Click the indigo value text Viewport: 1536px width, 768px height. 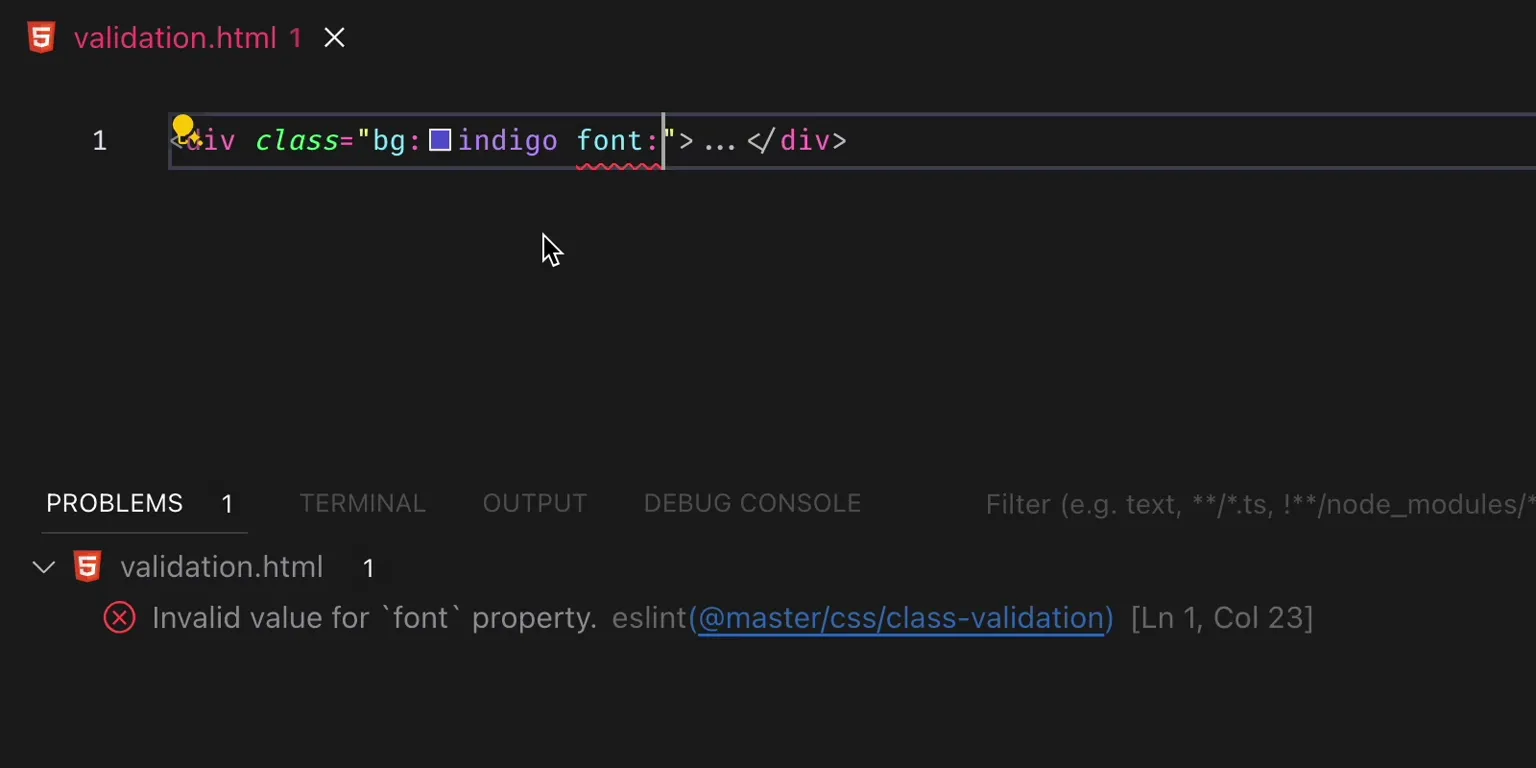click(x=508, y=141)
